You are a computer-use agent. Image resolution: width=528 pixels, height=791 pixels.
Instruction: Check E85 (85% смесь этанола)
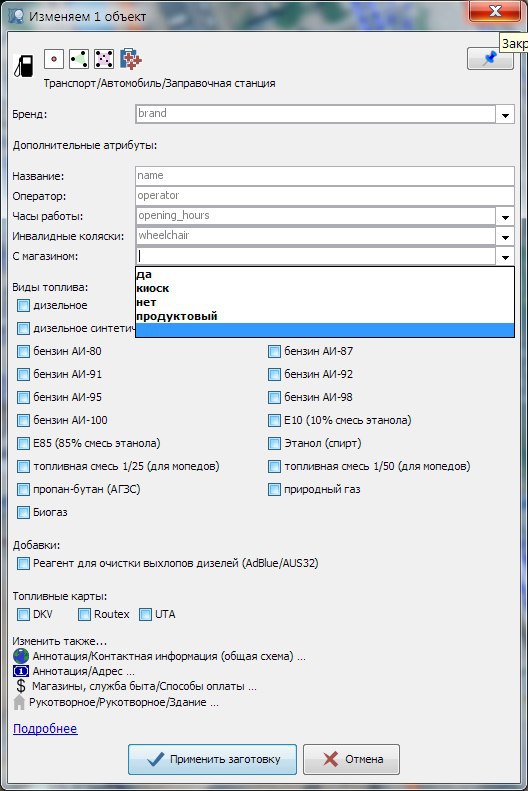tap(23, 443)
